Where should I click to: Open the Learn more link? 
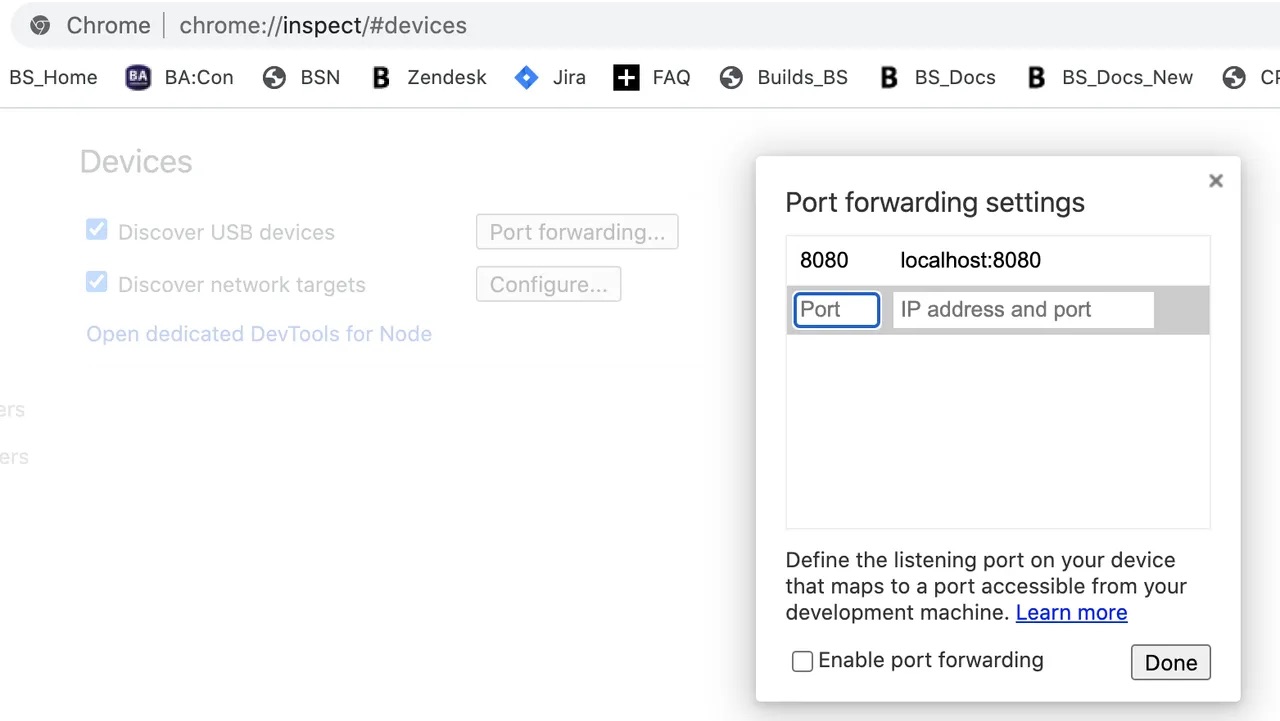(x=1071, y=612)
